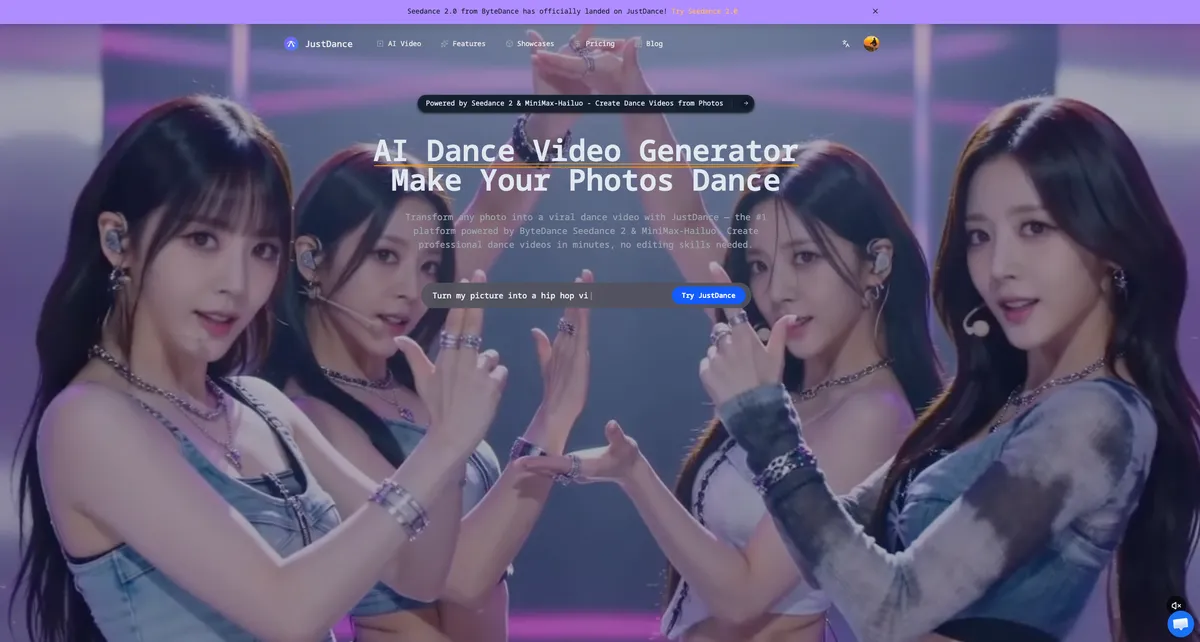
Task: Go to the Showcases page
Action: 530,44
